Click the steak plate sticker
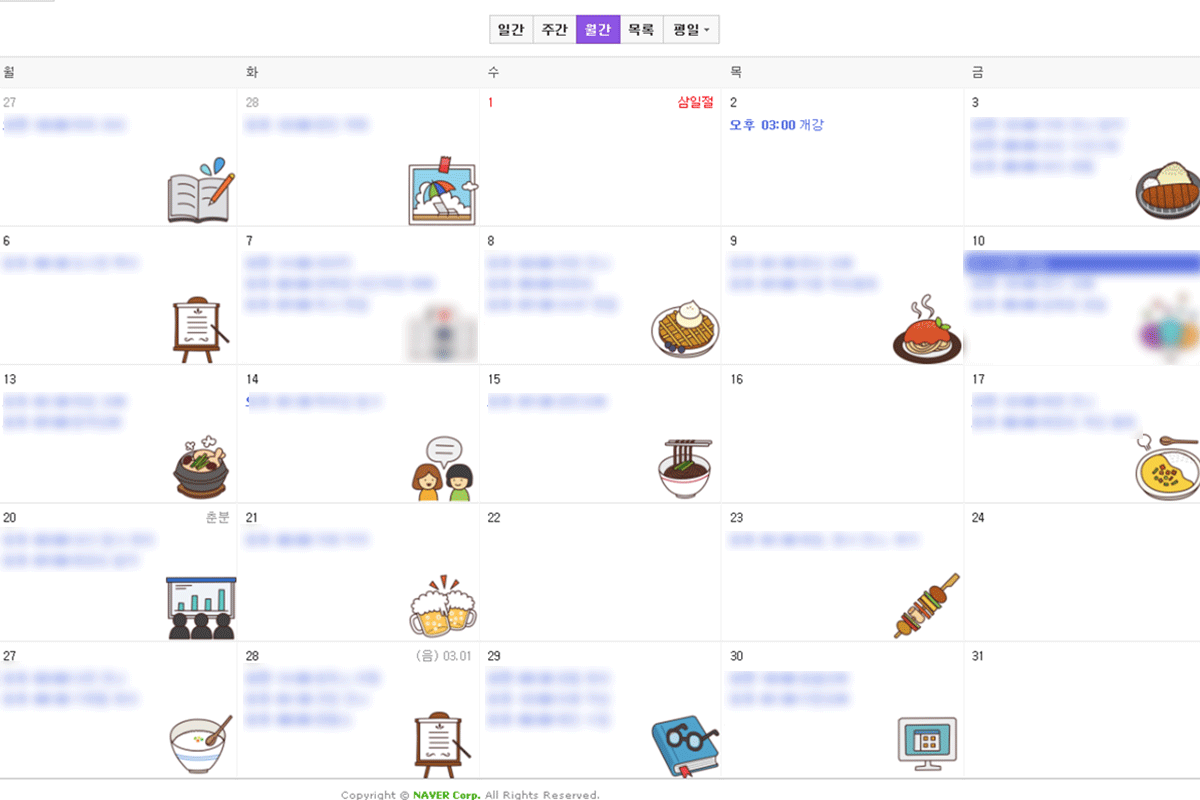The image size is (1200, 800). point(1168,190)
